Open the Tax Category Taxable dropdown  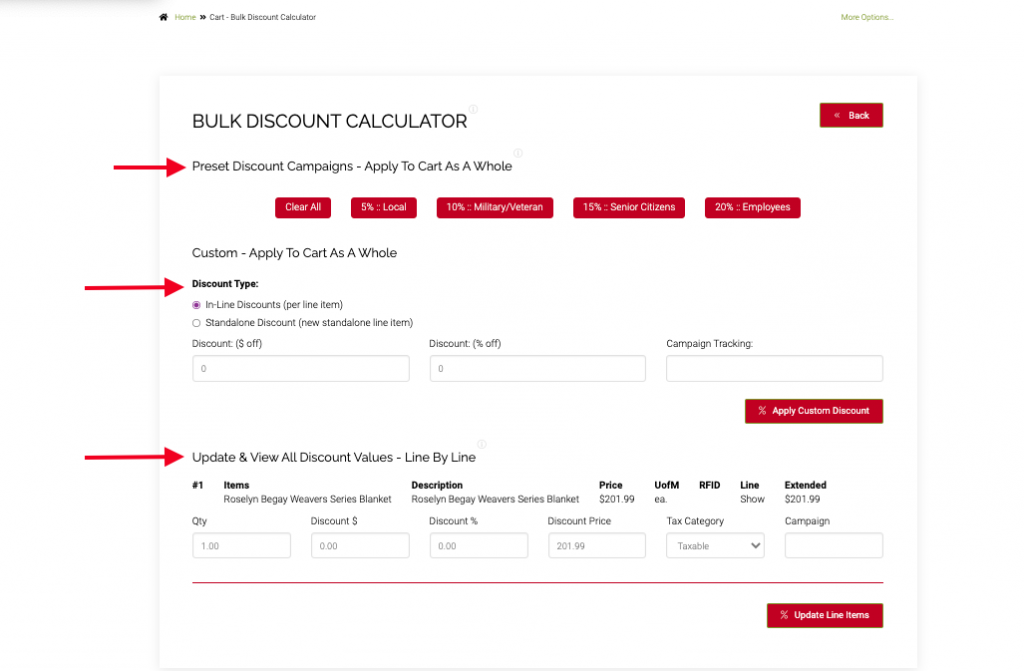(715, 546)
